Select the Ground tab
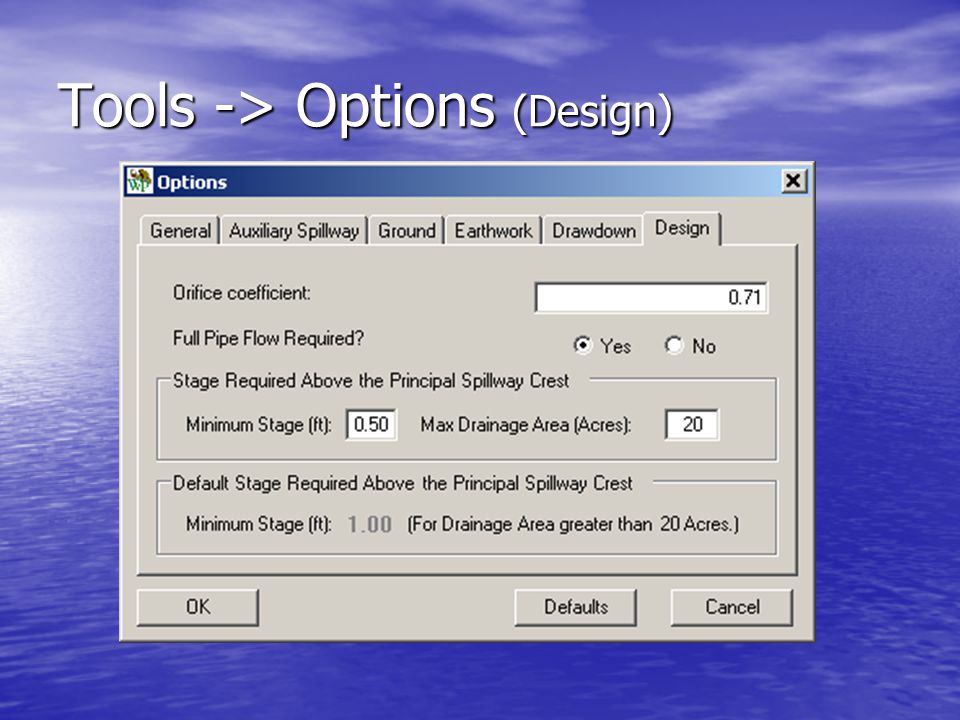Viewport: 960px width, 720px height. pyautogui.click(x=407, y=231)
